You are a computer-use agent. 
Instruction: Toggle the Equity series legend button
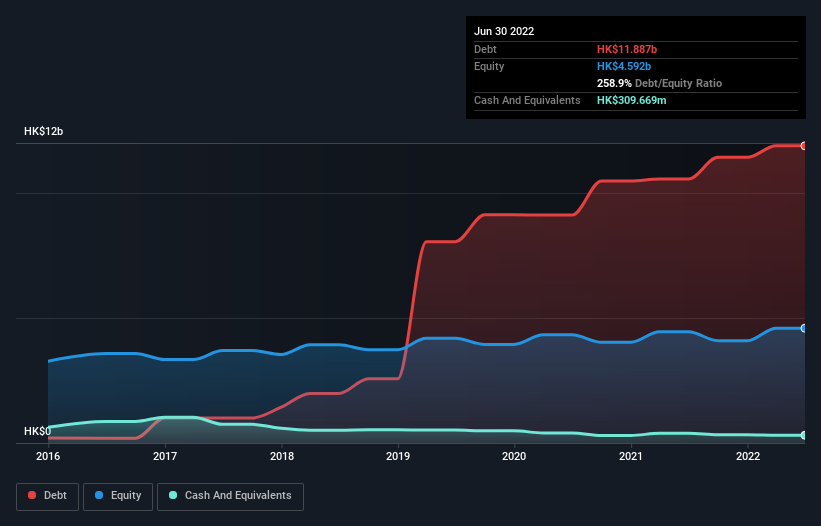(118, 496)
